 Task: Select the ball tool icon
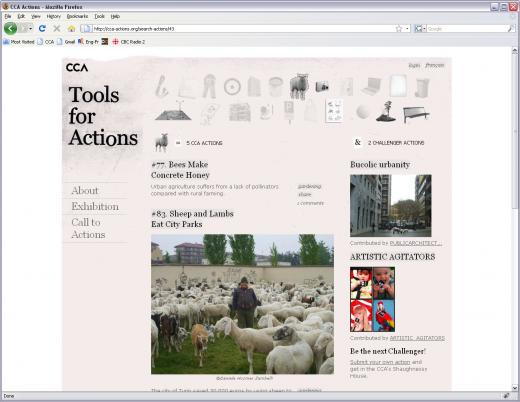coord(363,112)
